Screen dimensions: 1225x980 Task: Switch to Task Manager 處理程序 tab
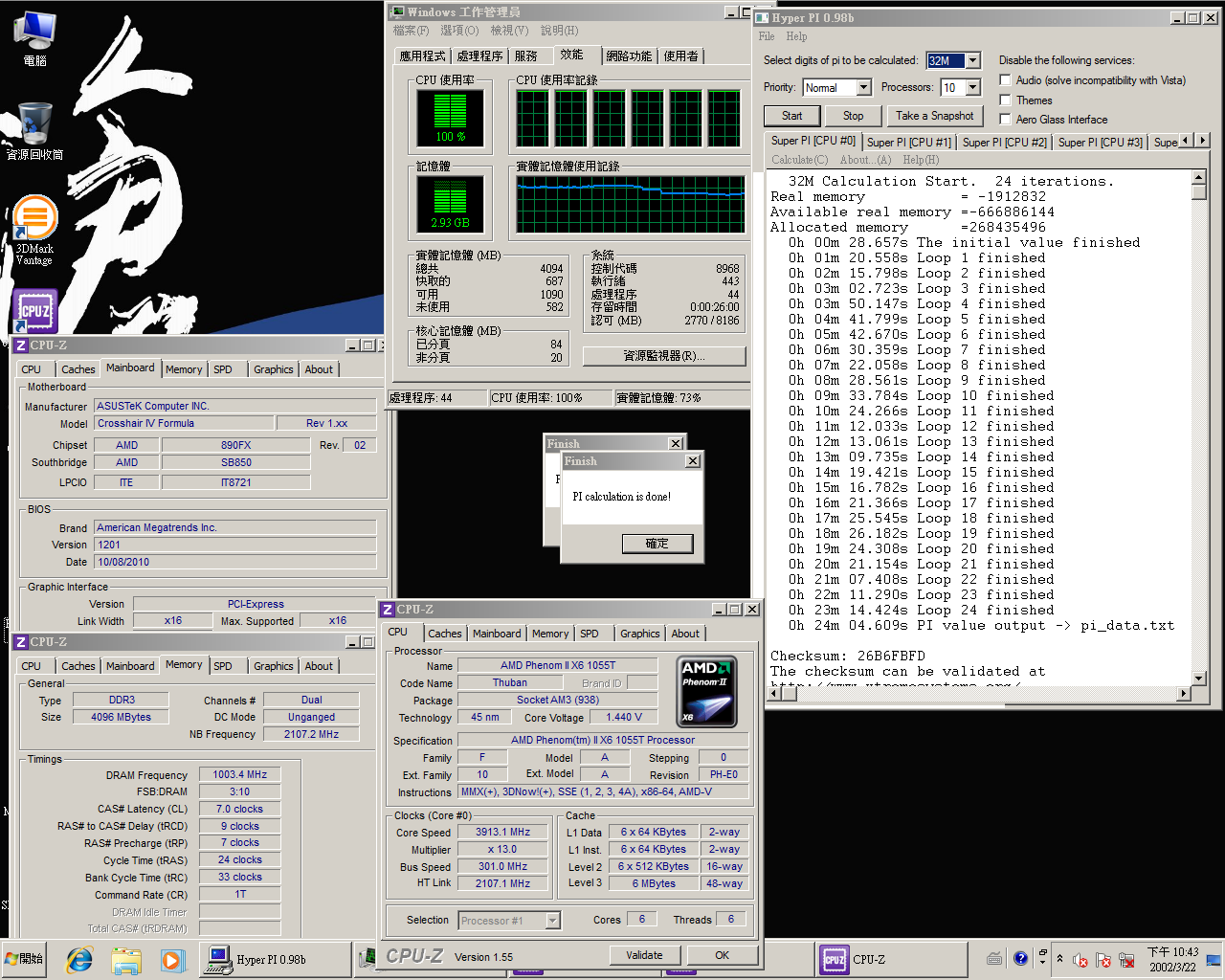pyautogui.click(x=479, y=56)
